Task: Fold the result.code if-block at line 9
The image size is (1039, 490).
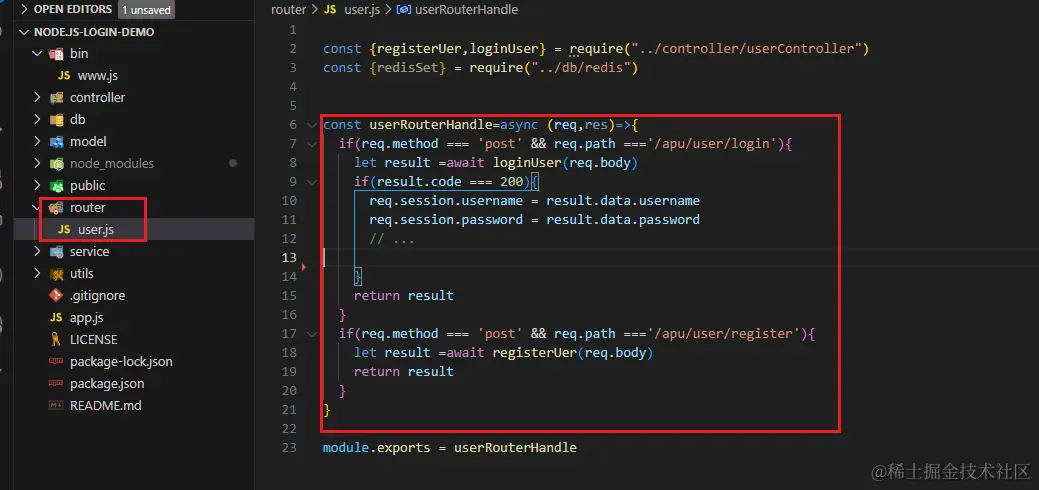Action: 311,182
